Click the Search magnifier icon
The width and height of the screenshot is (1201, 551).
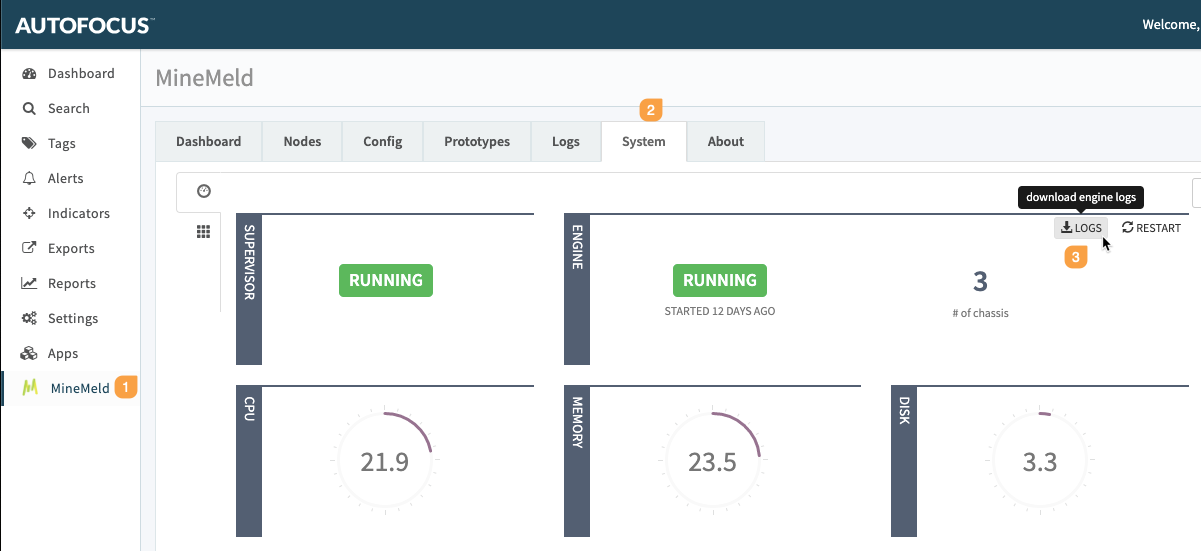tap(29, 109)
